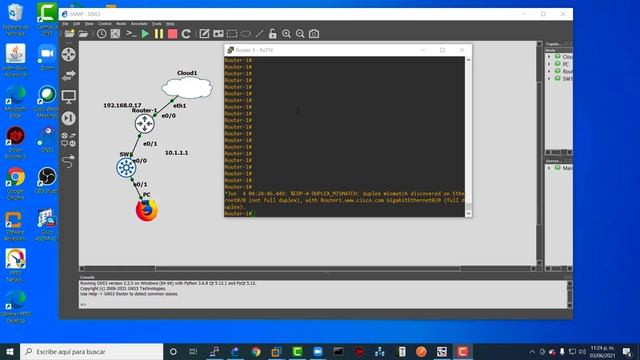Reload all nodes icon
The height and width of the screenshot is (360, 640).
(186, 33)
